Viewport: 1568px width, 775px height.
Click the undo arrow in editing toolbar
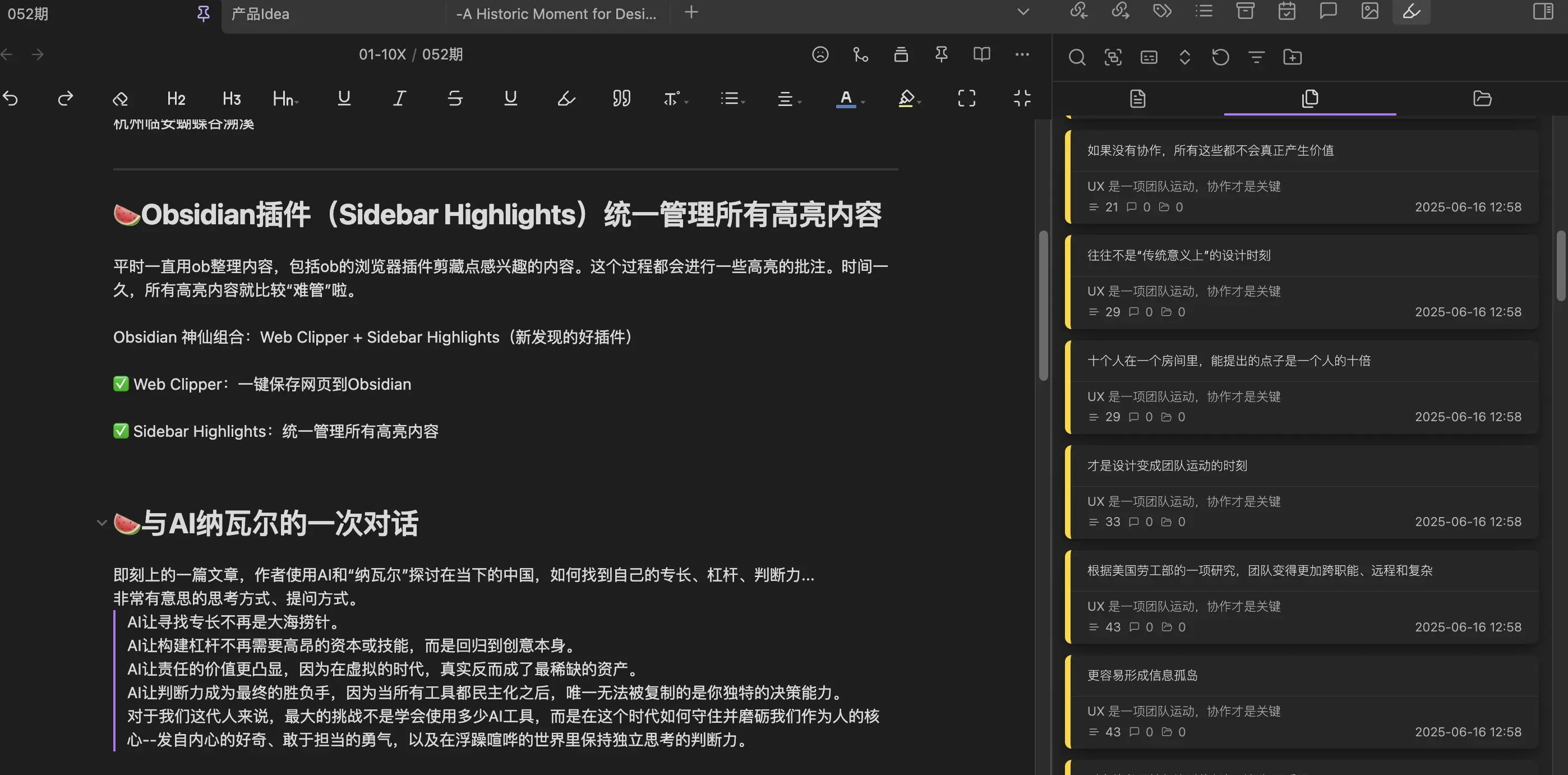point(10,98)
